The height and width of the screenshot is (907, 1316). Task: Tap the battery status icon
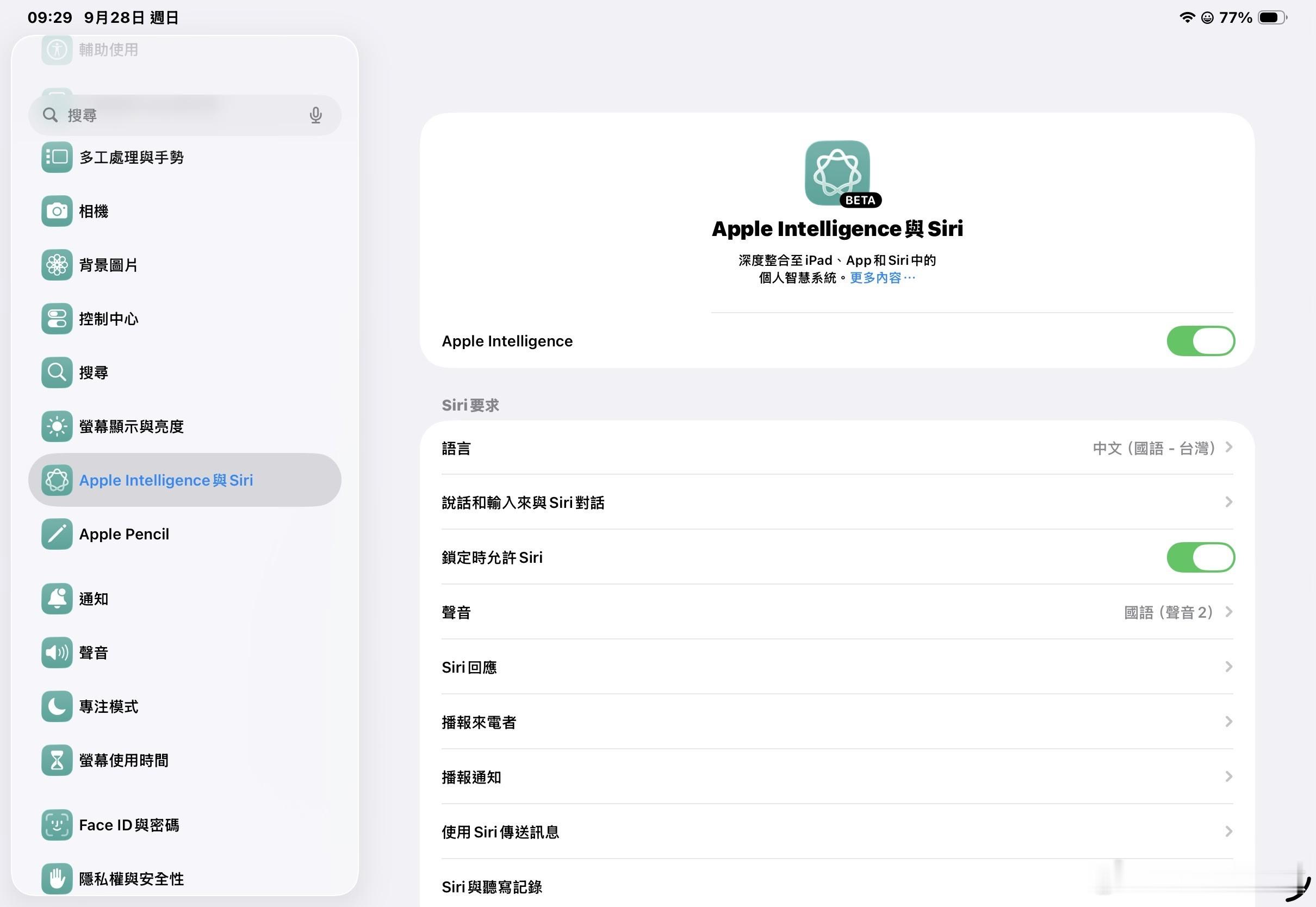(x=1273, y=17)
